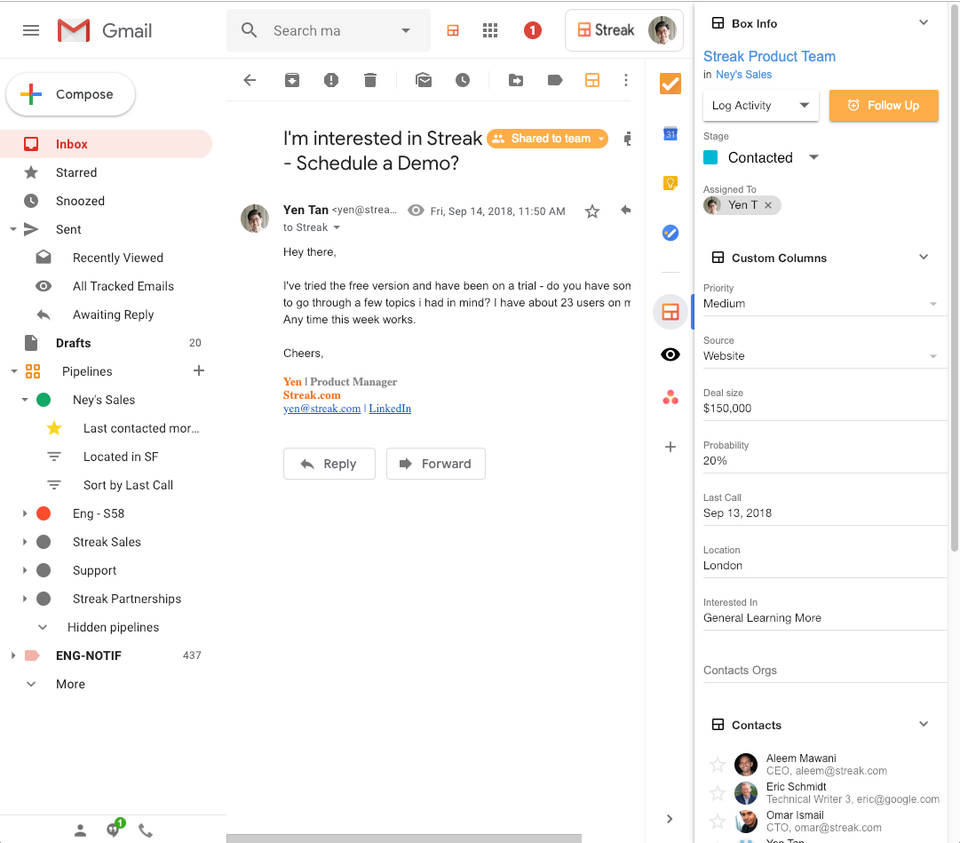
Task: Collapse the Custom Columns section
Action: pos(923,258)
